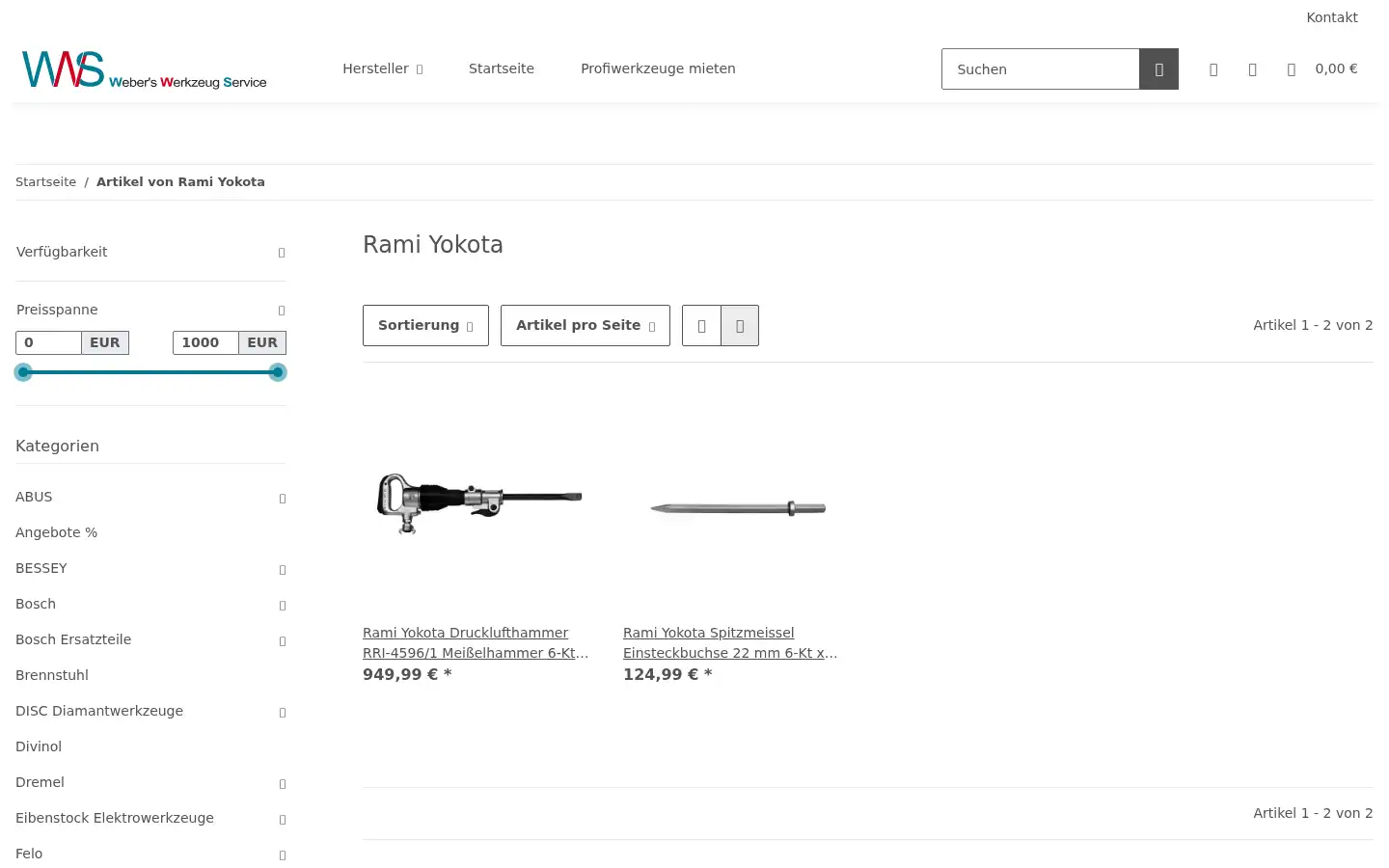
Task: Click the minimum price slider handle
Action: coord(24,372)
